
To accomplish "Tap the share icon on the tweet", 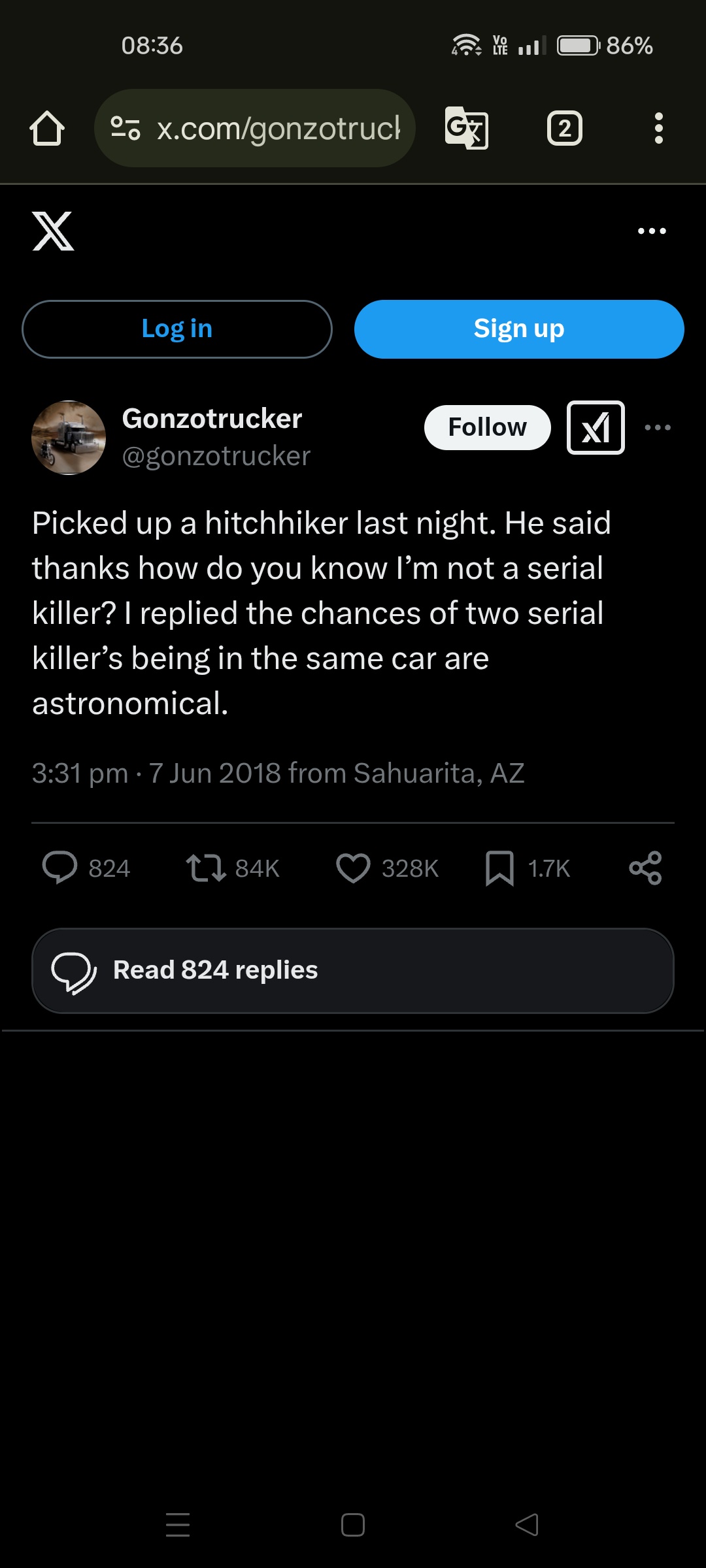I will point(645,868).
